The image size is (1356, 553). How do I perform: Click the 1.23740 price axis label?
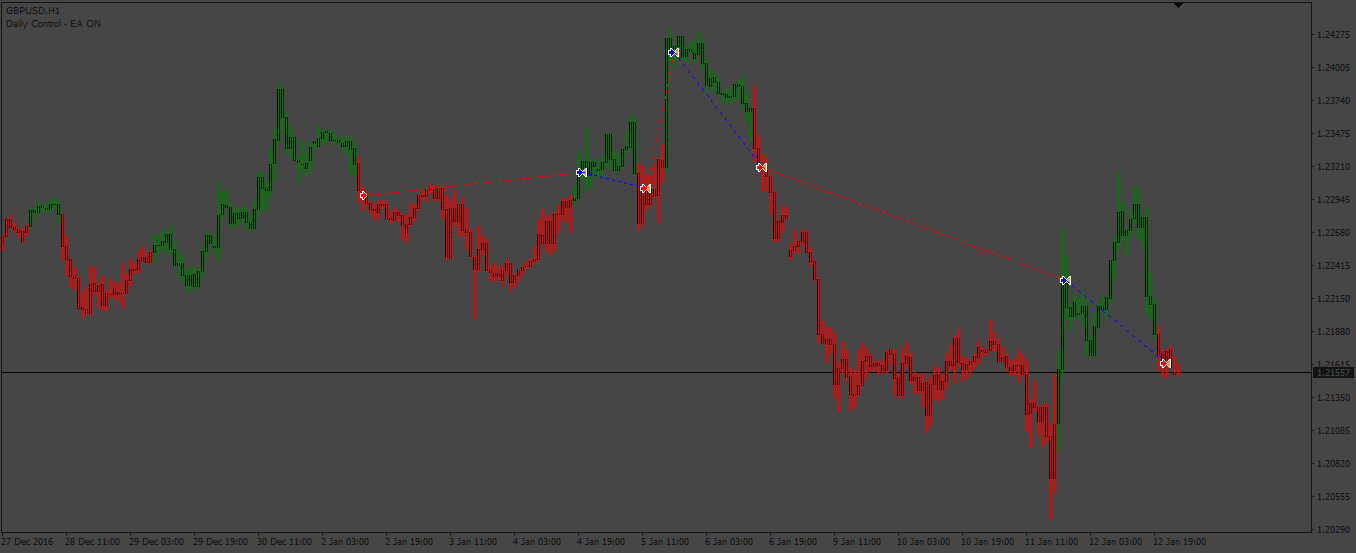coord(1333,101)
